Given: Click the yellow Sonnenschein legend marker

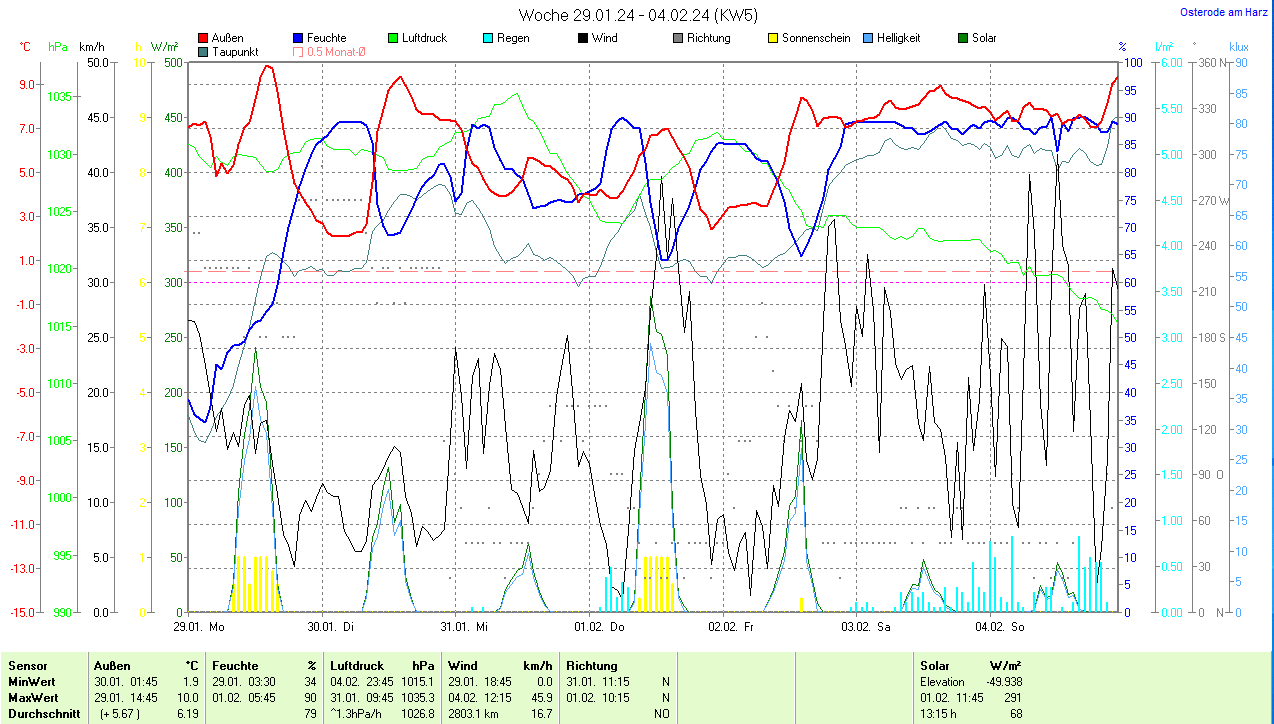Looking at the screenshot, I should coord(773,38).
